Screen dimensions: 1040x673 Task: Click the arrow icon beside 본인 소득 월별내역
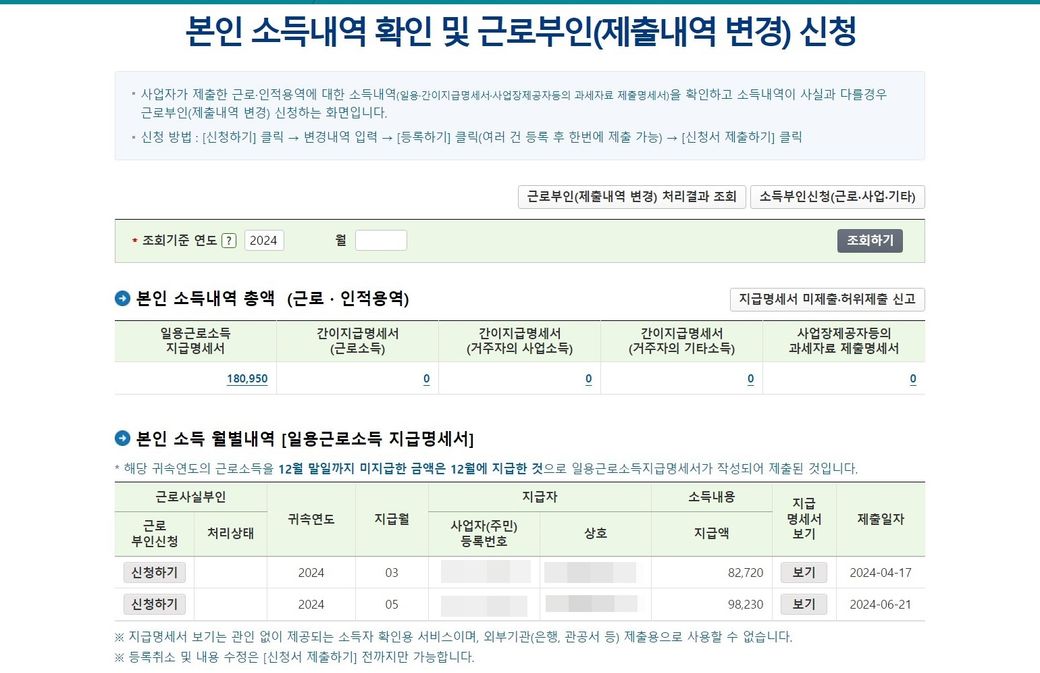[x=123, y=438]
